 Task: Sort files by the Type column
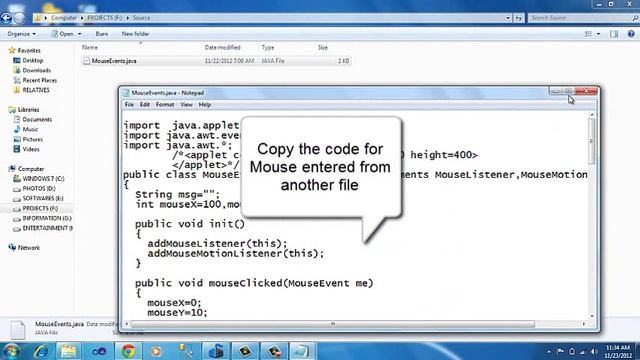pos(268,47)
